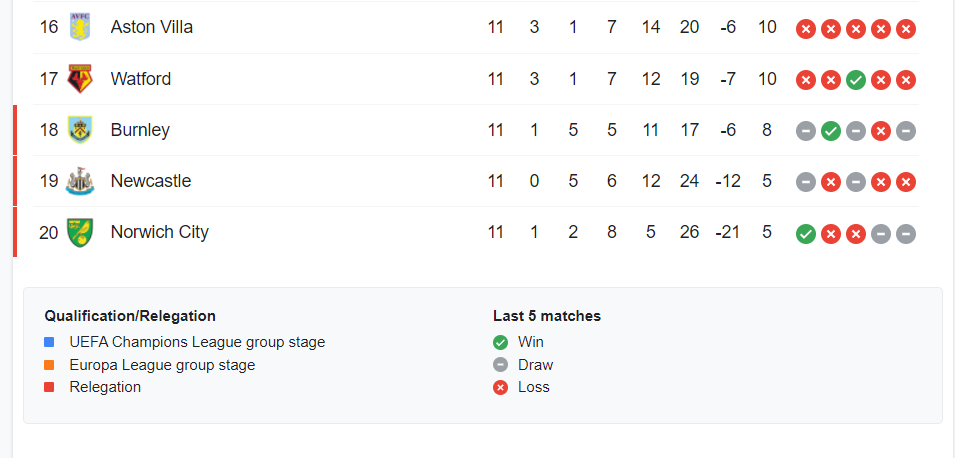The width and height of the screenshot is (955, 458).
Task: Click Norwich City's goal difference of -21
Action: click(x=728, y=232)
